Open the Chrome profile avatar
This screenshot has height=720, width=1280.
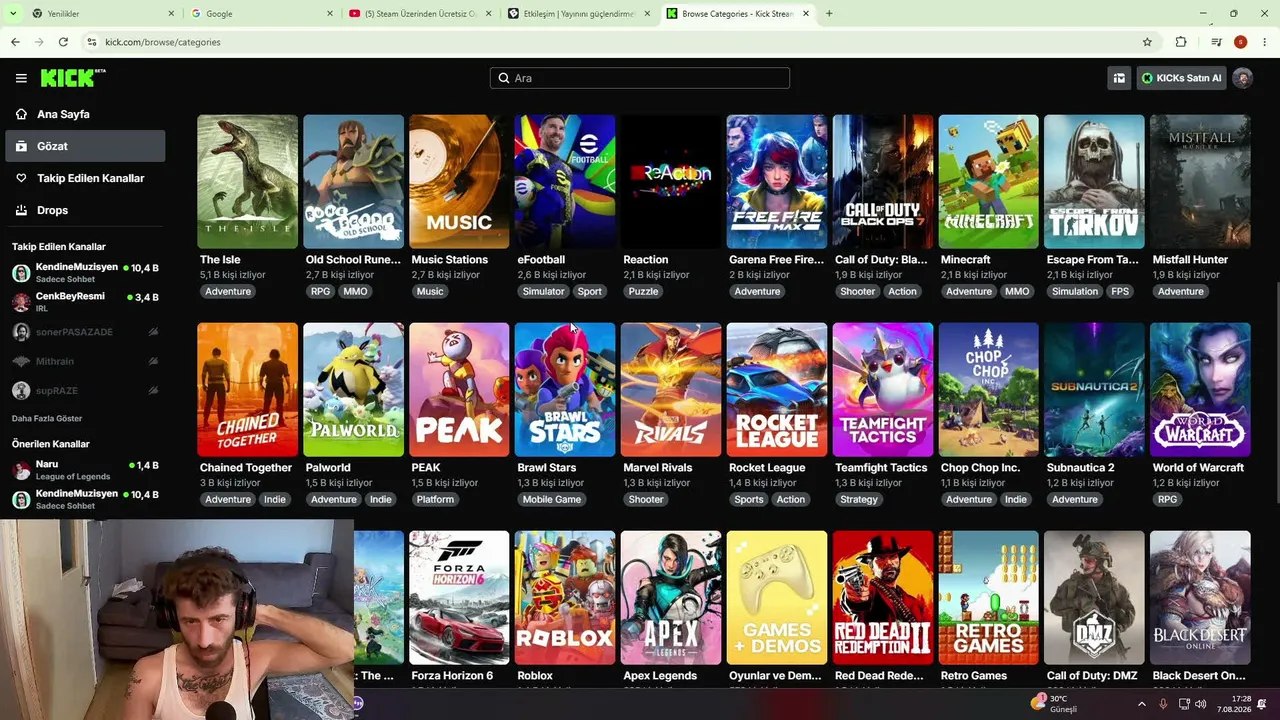click(x=1240, y=42)
